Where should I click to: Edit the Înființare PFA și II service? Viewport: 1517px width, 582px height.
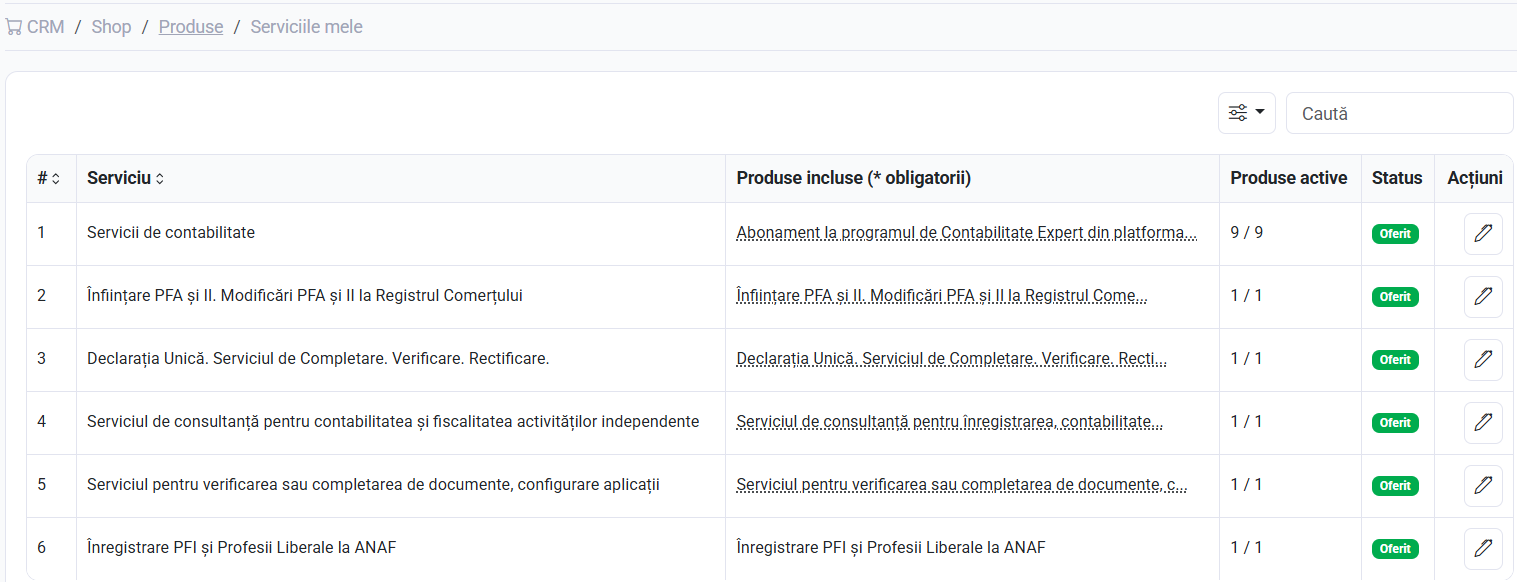coord(1483,297)
